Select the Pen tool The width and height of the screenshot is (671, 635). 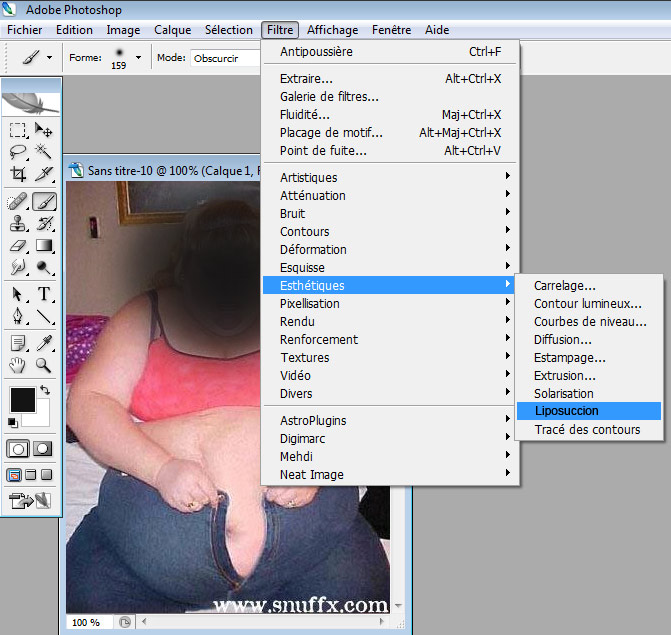click(x=18, y=316)
